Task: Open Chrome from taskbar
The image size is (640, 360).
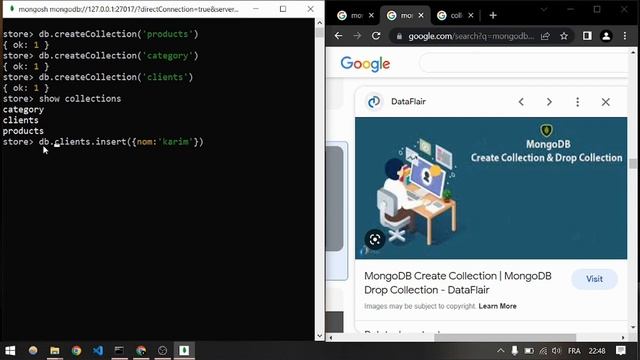Action: click(x=76, y=350)
